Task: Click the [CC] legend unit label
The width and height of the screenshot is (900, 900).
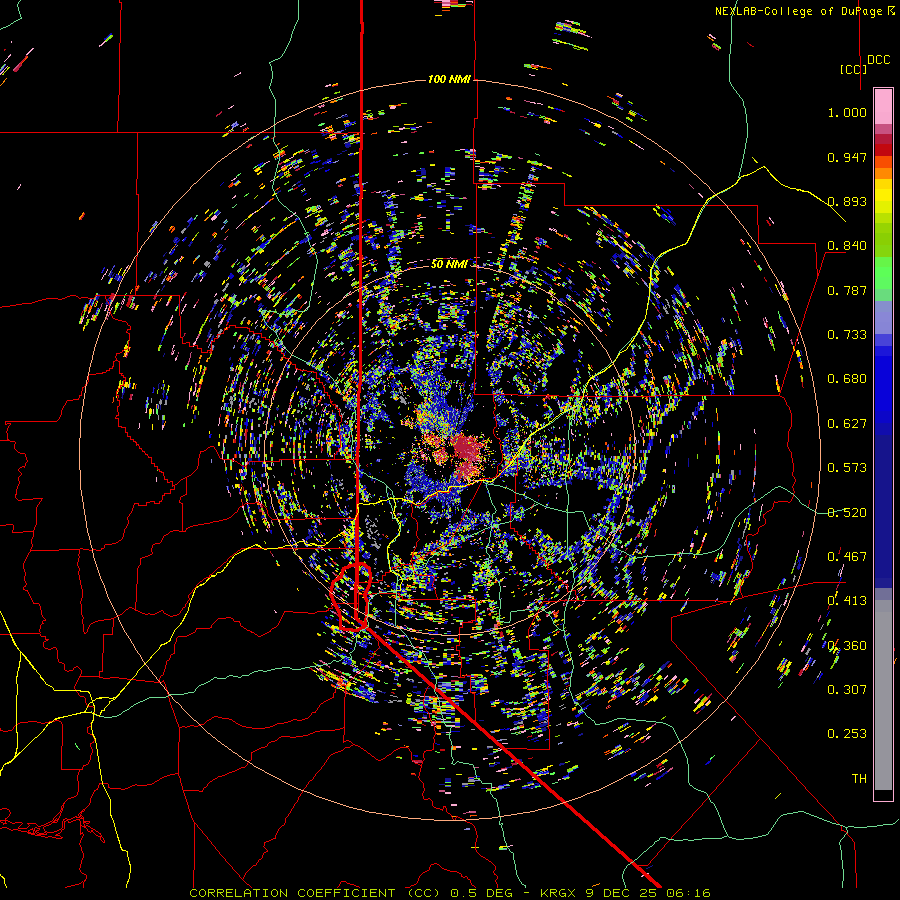Action: [853, 69]
